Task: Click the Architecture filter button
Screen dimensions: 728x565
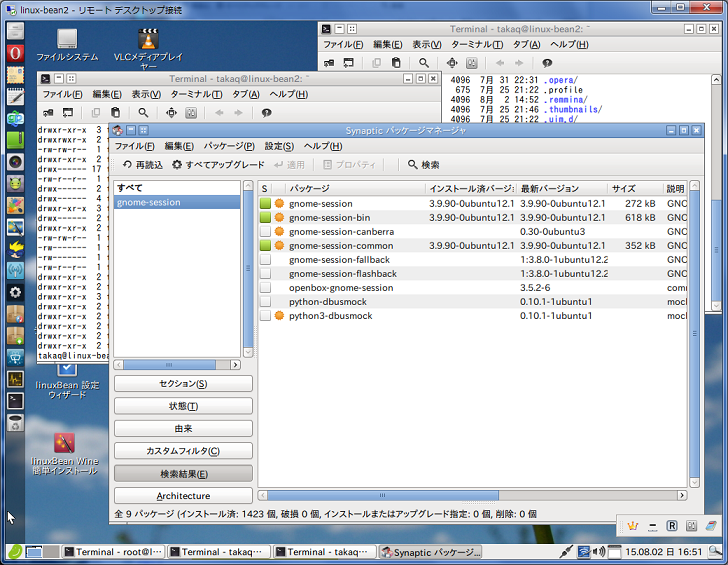Action: click(183, 496)
